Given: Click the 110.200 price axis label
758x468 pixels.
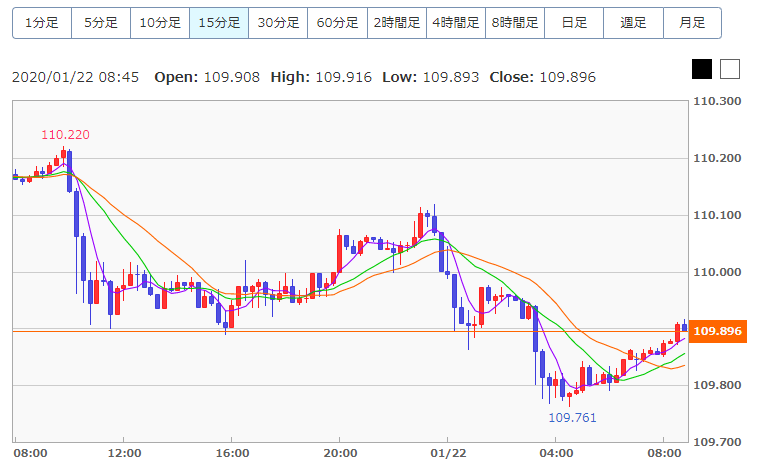Looking at the screenshot, I should coord(717,158).
